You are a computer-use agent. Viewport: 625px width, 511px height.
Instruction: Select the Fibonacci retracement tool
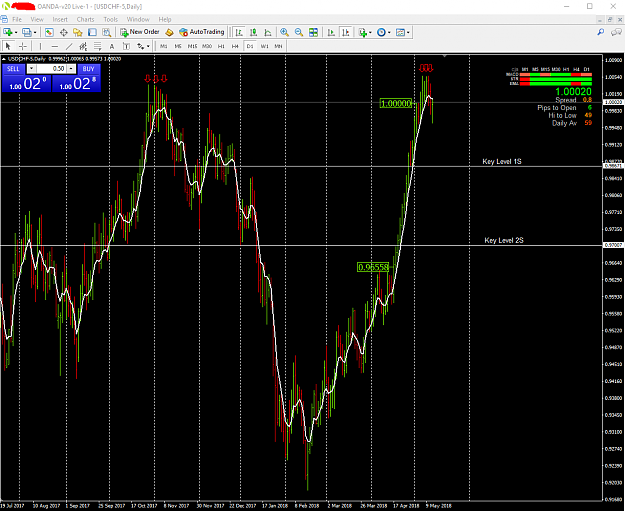(x=97, y=46)
